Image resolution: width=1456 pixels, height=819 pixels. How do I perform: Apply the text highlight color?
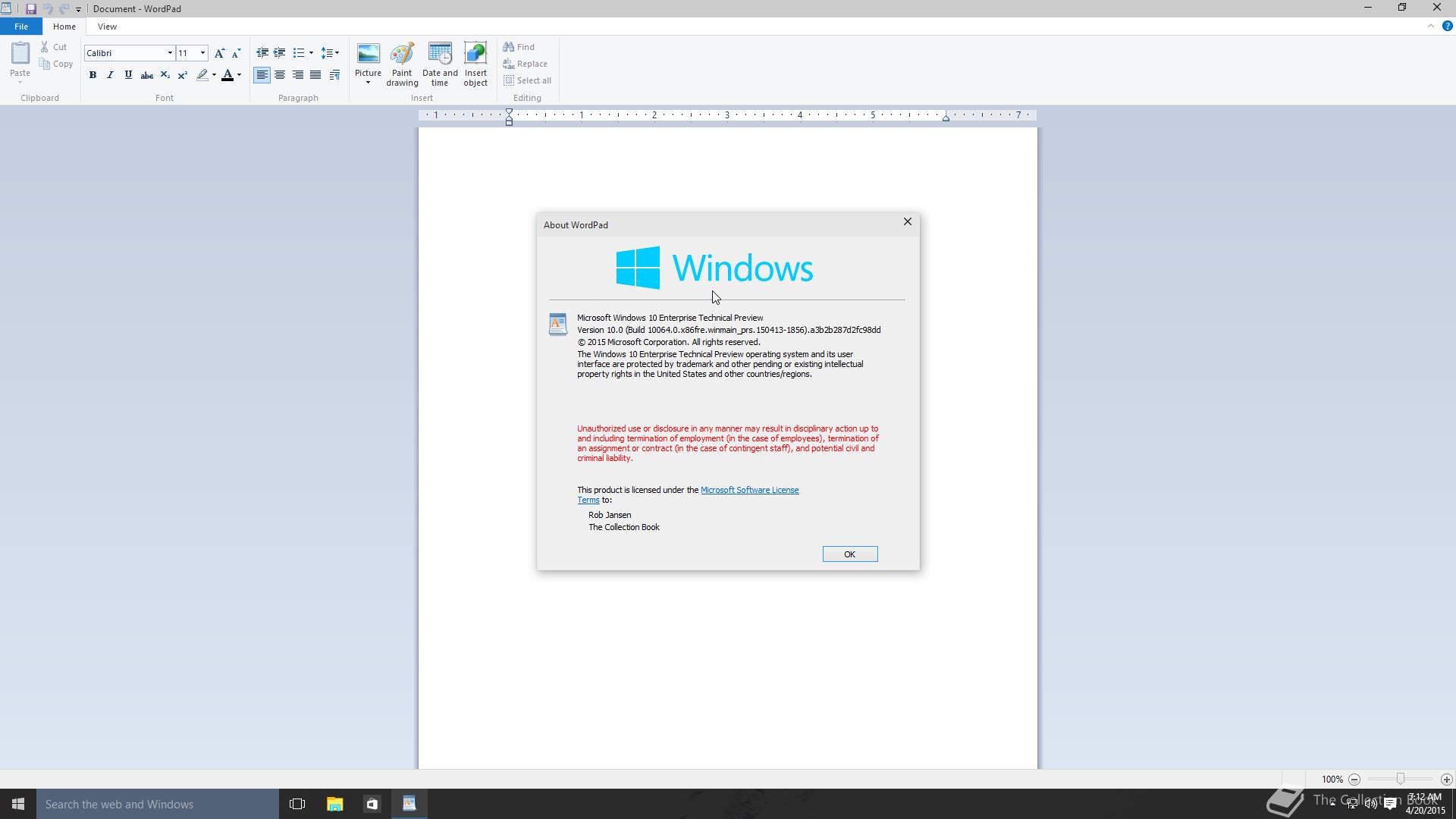click(x=202, y=75)
